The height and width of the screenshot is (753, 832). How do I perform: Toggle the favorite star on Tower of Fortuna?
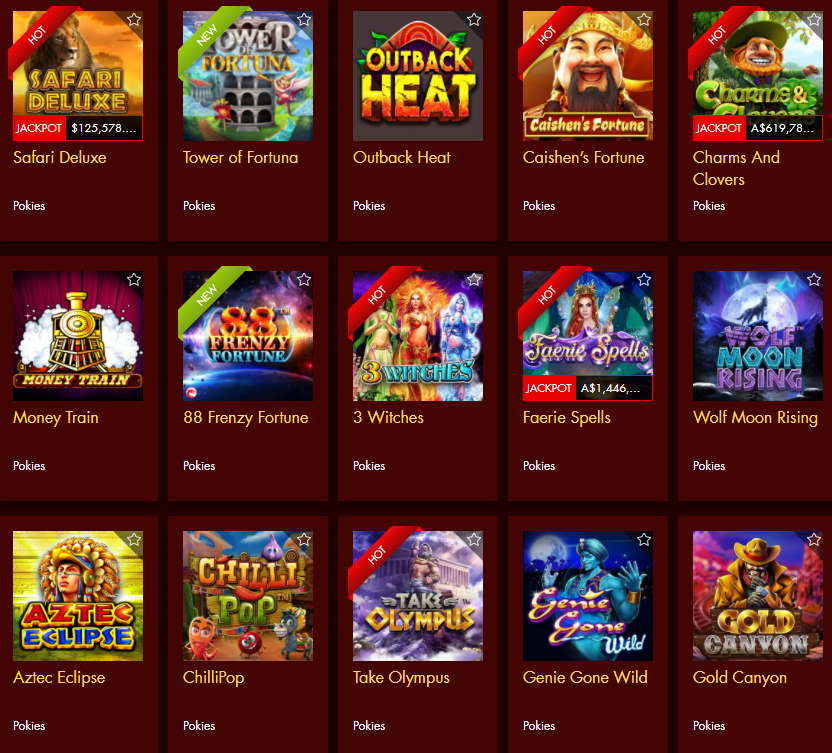tap(304, 20)
